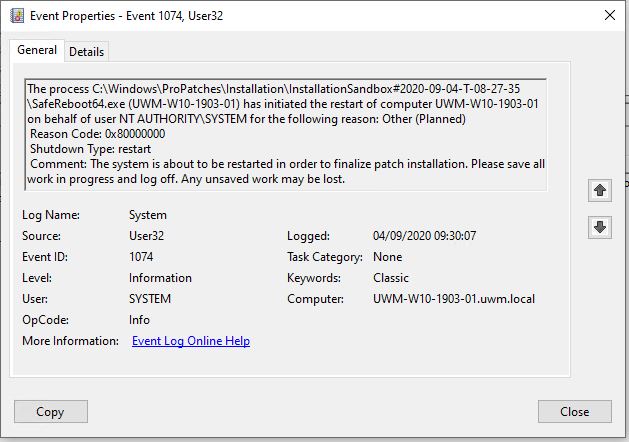Click the Computer name UWM-W10-1903-01.uwm.local

(x=447, y=299)
